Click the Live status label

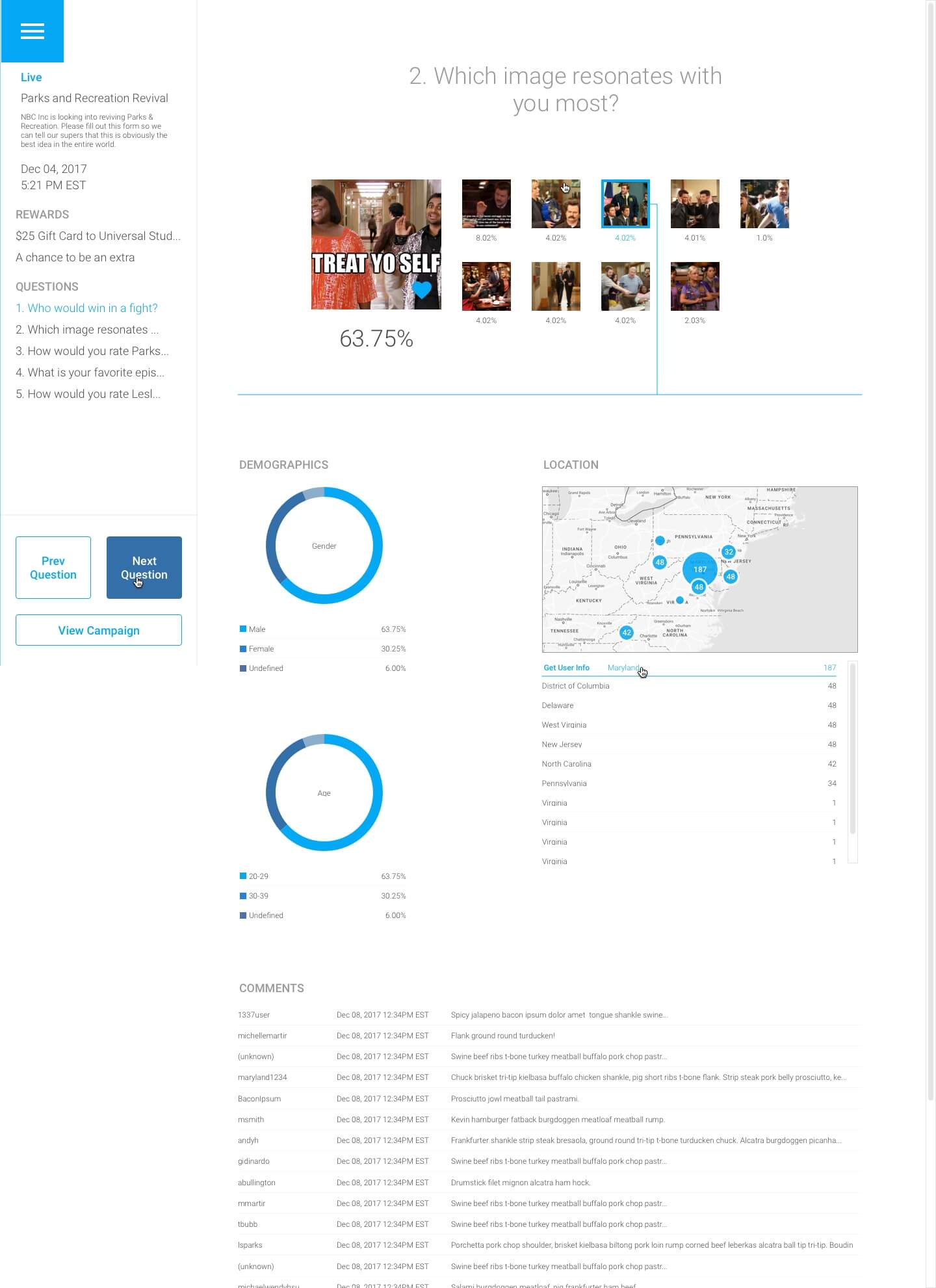(x=31, y=77)
